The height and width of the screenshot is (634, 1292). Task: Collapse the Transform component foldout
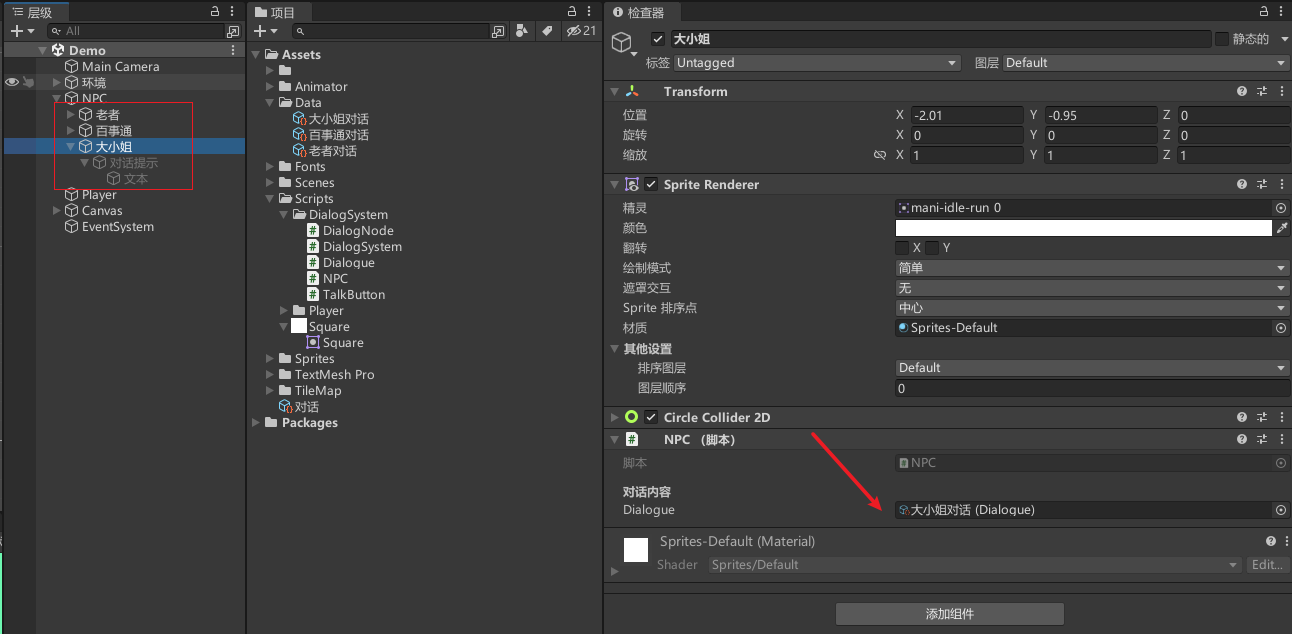click(614, 91)
